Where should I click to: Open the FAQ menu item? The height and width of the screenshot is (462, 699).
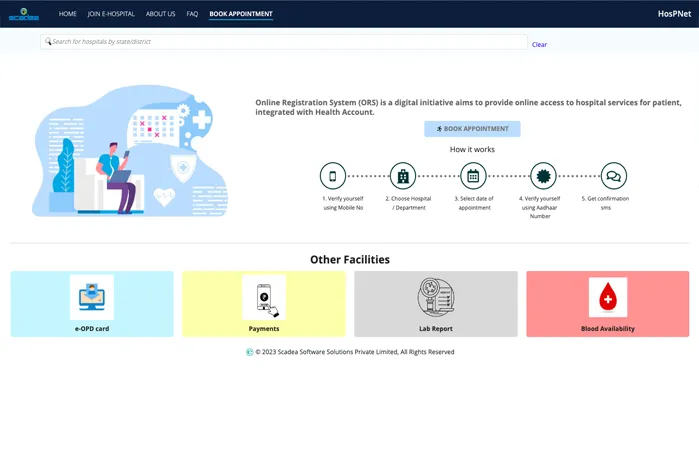coord(192,14)
